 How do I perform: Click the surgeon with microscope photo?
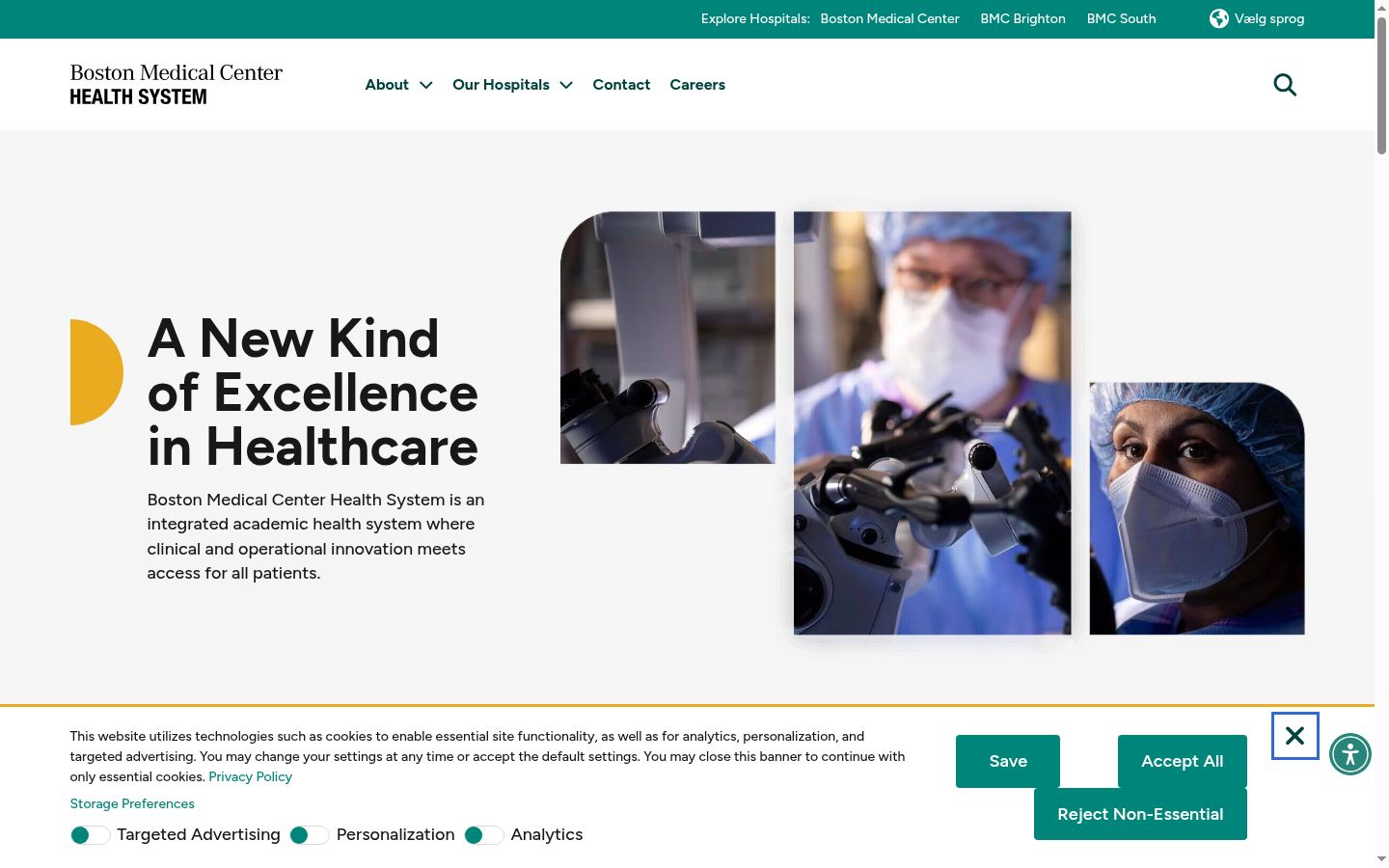coord(932,422)
